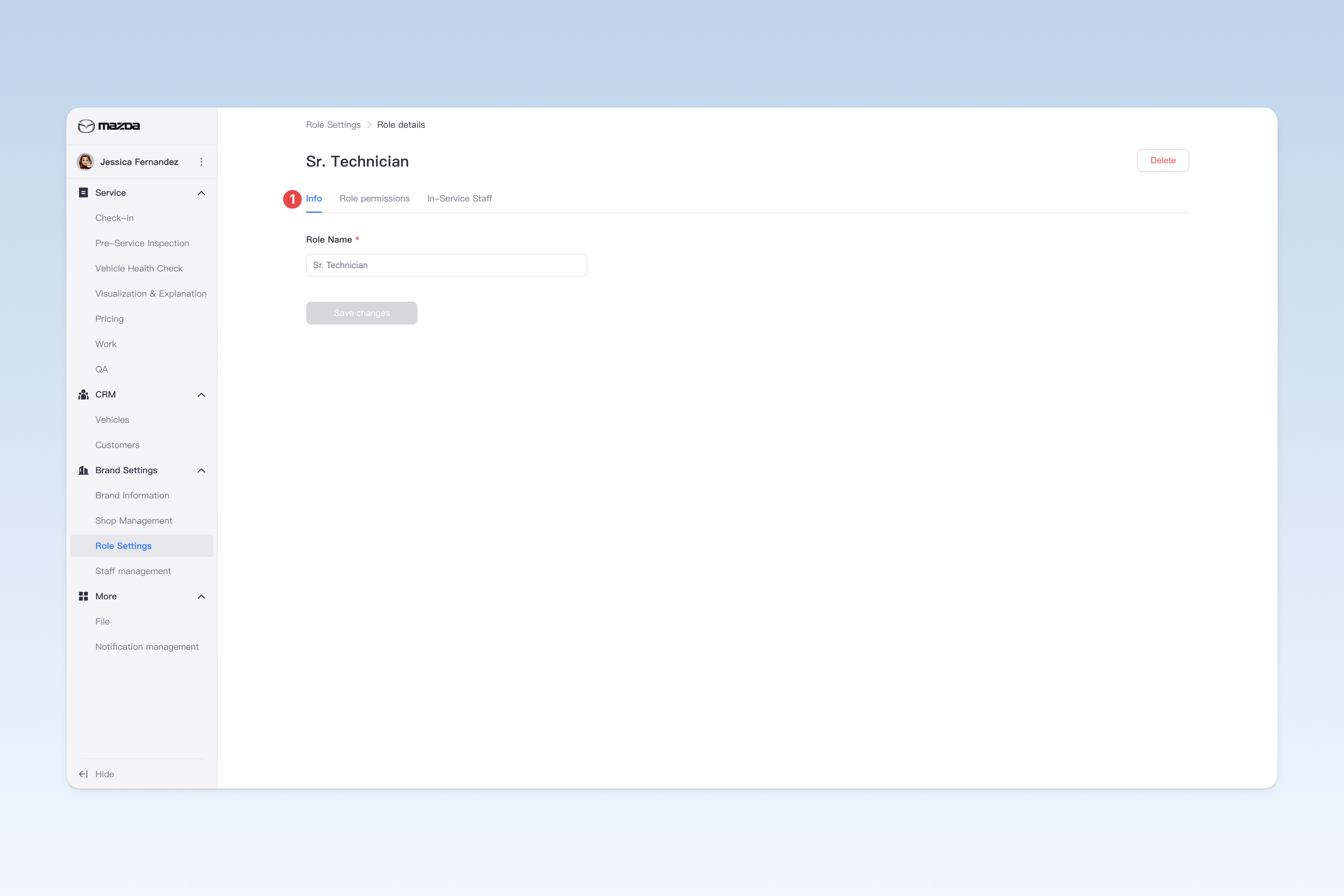The width and height of the screenshot is (1344, 896).
Task: Click the Save changes button
Action: 361,313
